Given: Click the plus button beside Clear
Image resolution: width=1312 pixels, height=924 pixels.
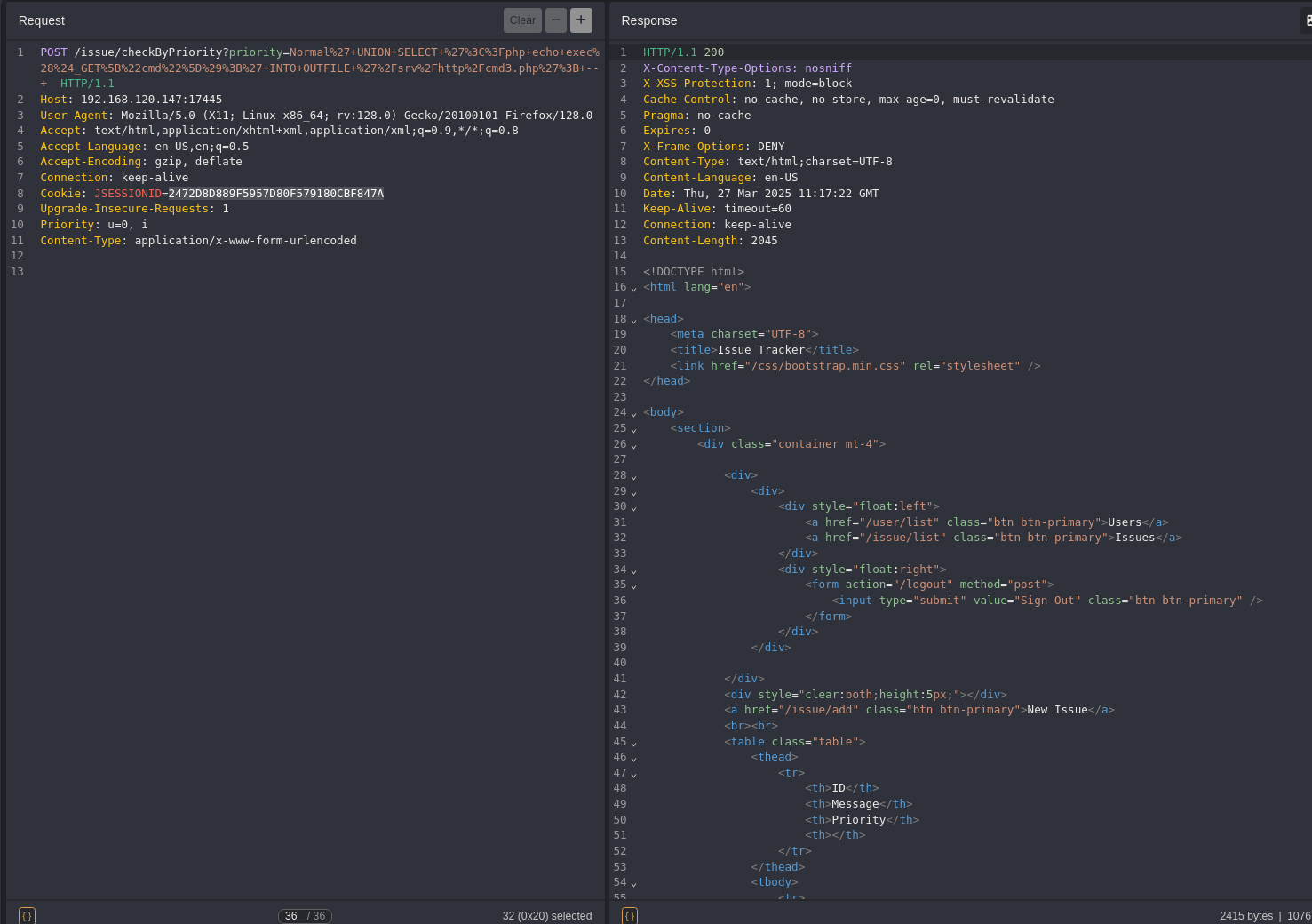Looking at the screenshot, I should 581,20.
